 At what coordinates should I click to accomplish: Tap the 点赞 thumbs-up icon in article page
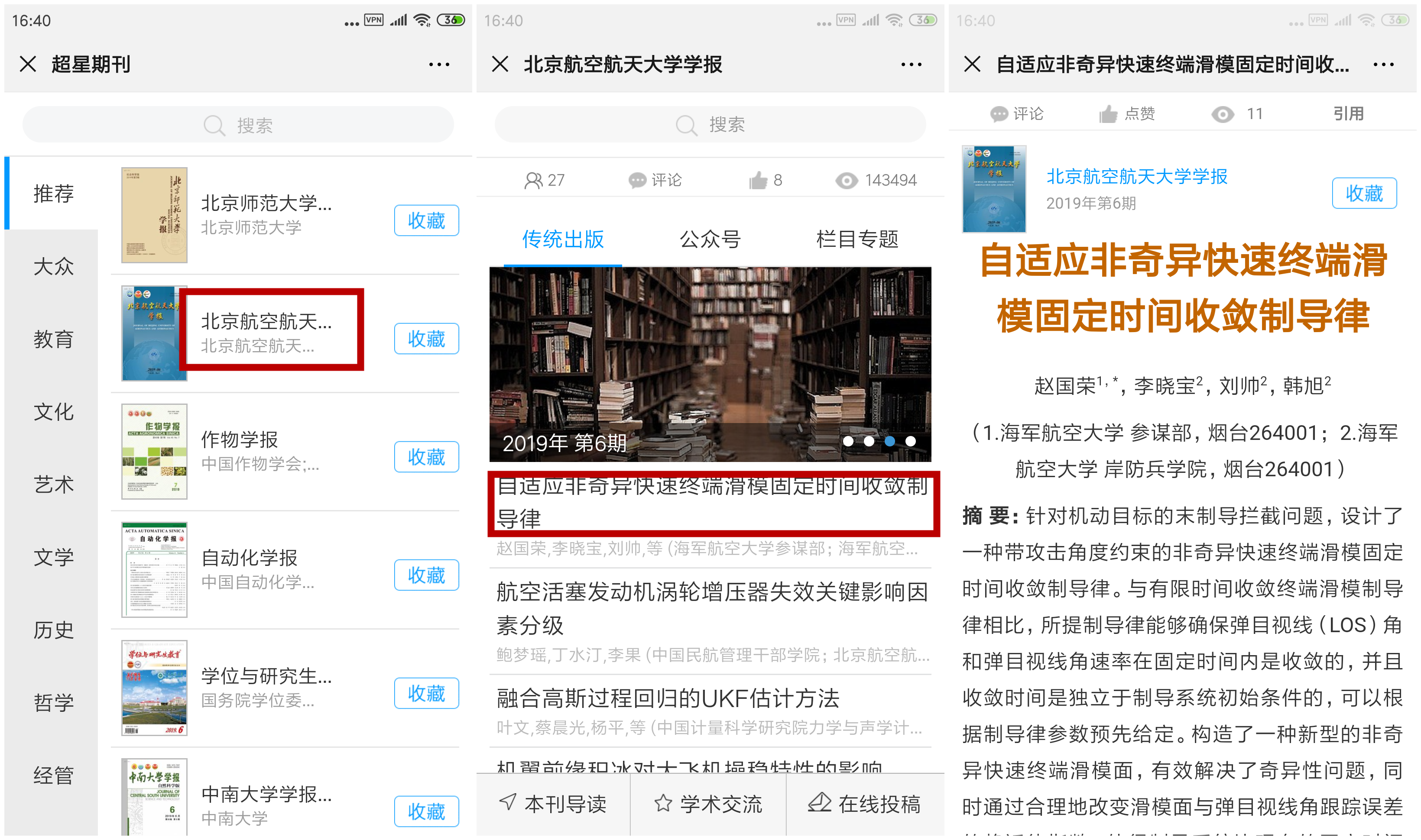tap(1108, 114)
